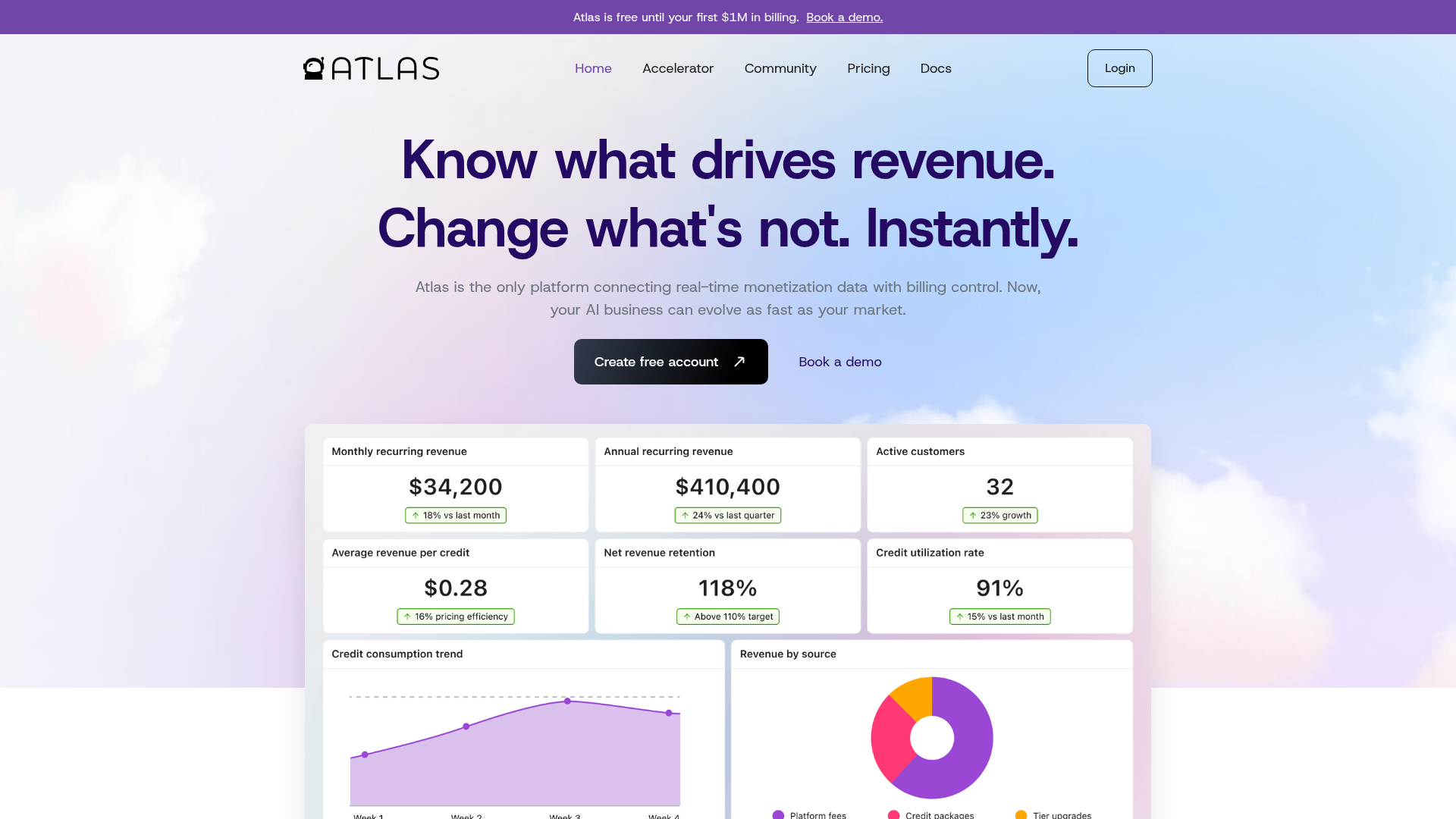Open Book a demo from the purple top banner
The height and width of the screenshot is (819, 1456).
(844, 17)
